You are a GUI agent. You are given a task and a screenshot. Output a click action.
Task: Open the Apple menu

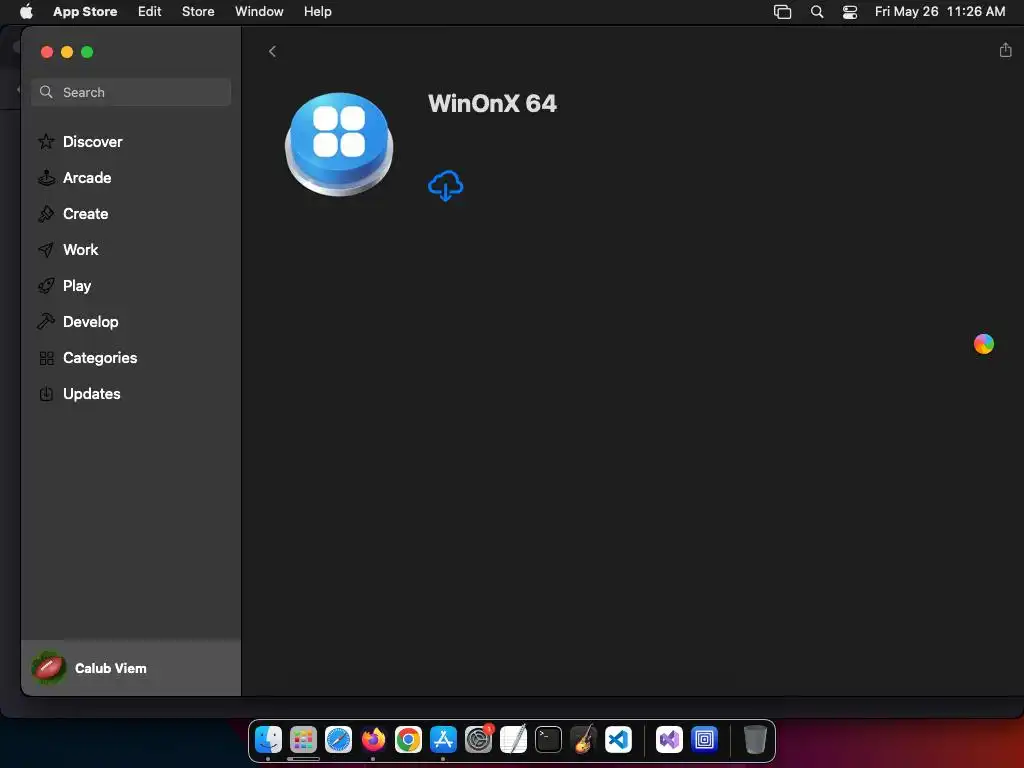26,11
